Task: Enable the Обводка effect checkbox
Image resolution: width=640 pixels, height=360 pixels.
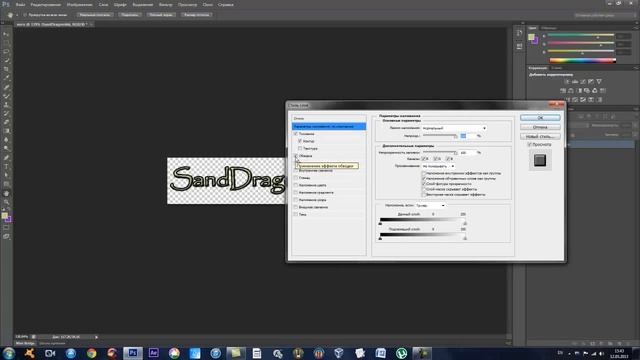Action: pos(296,156)
